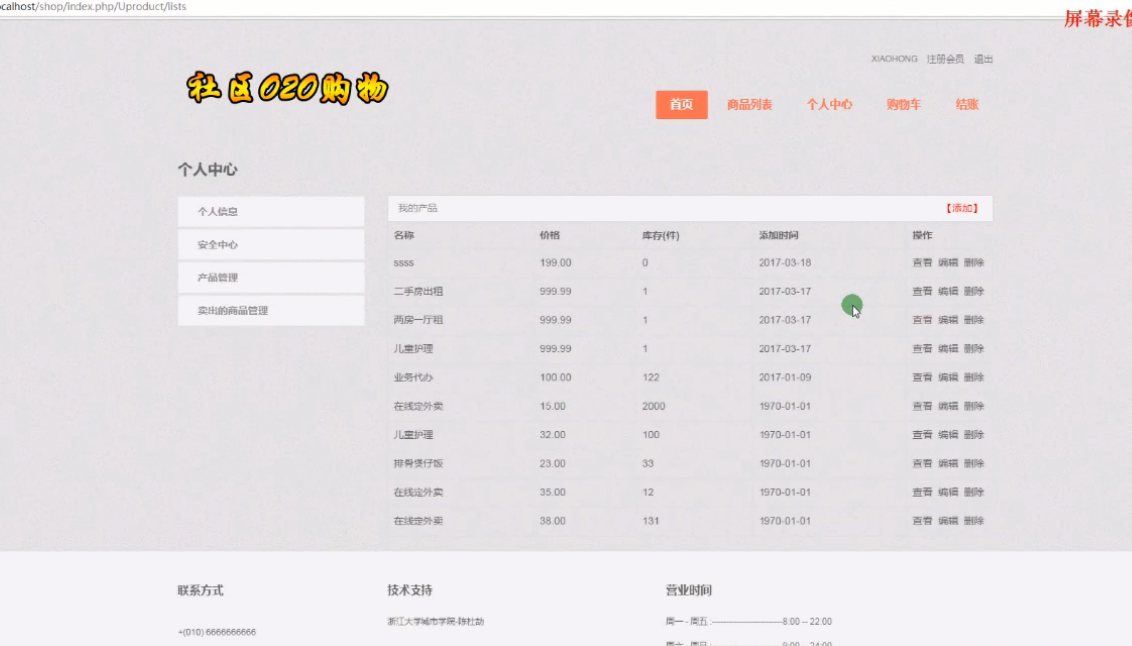
Task: Click the 业务代办 name cell
Action: click(x=413, y=377)
